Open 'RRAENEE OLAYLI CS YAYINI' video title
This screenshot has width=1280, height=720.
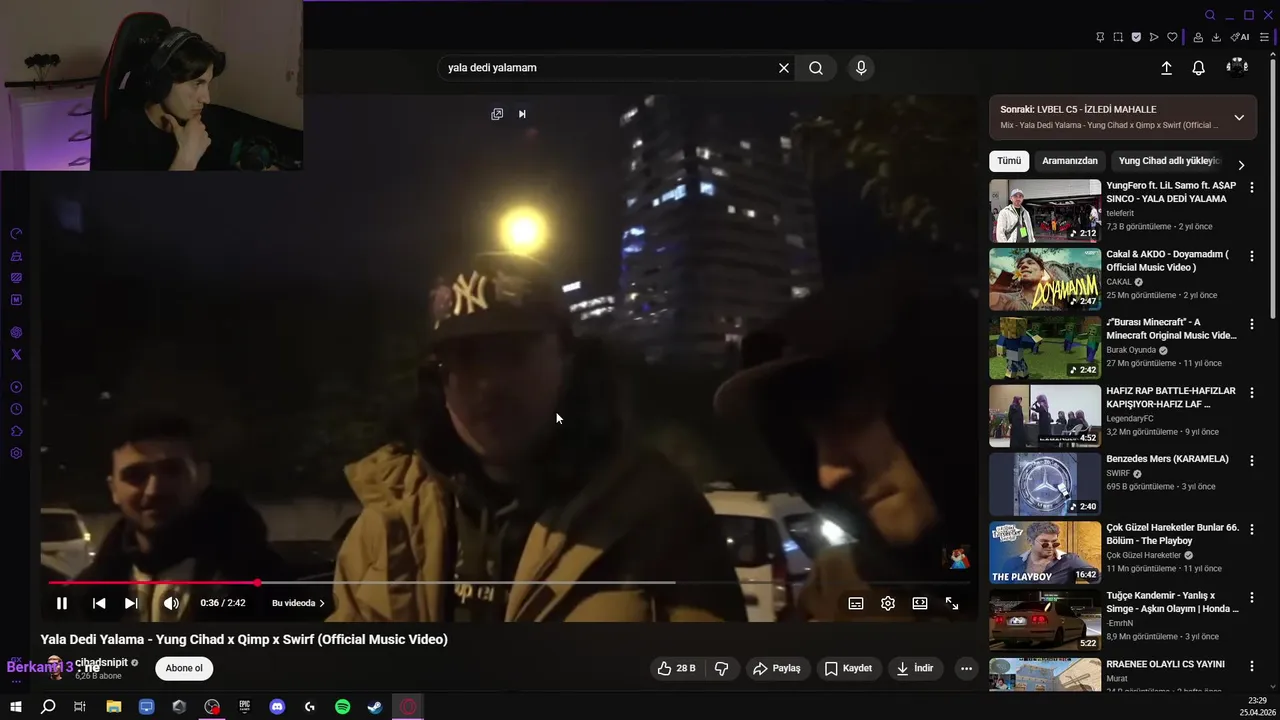click(1165, 664)
